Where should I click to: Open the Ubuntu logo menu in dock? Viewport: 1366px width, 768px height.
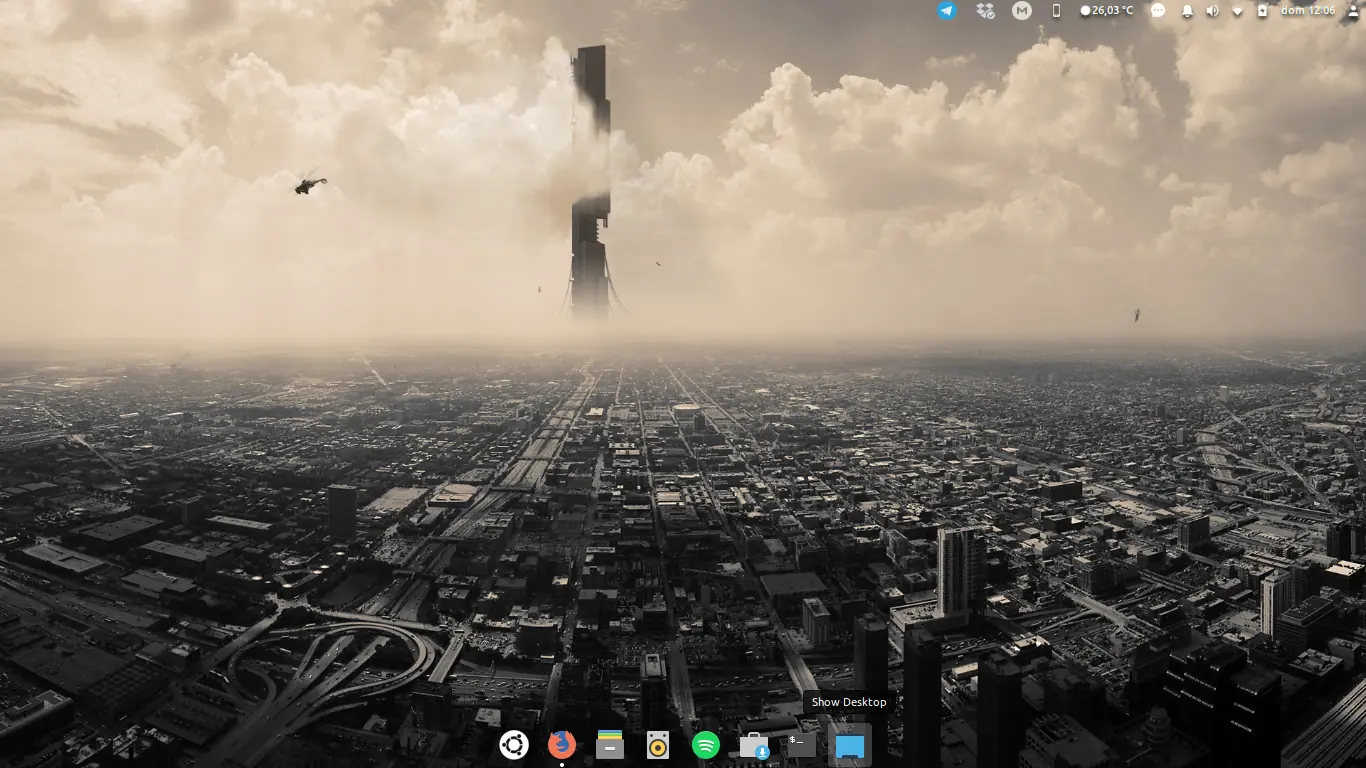[x=514, y=745]
